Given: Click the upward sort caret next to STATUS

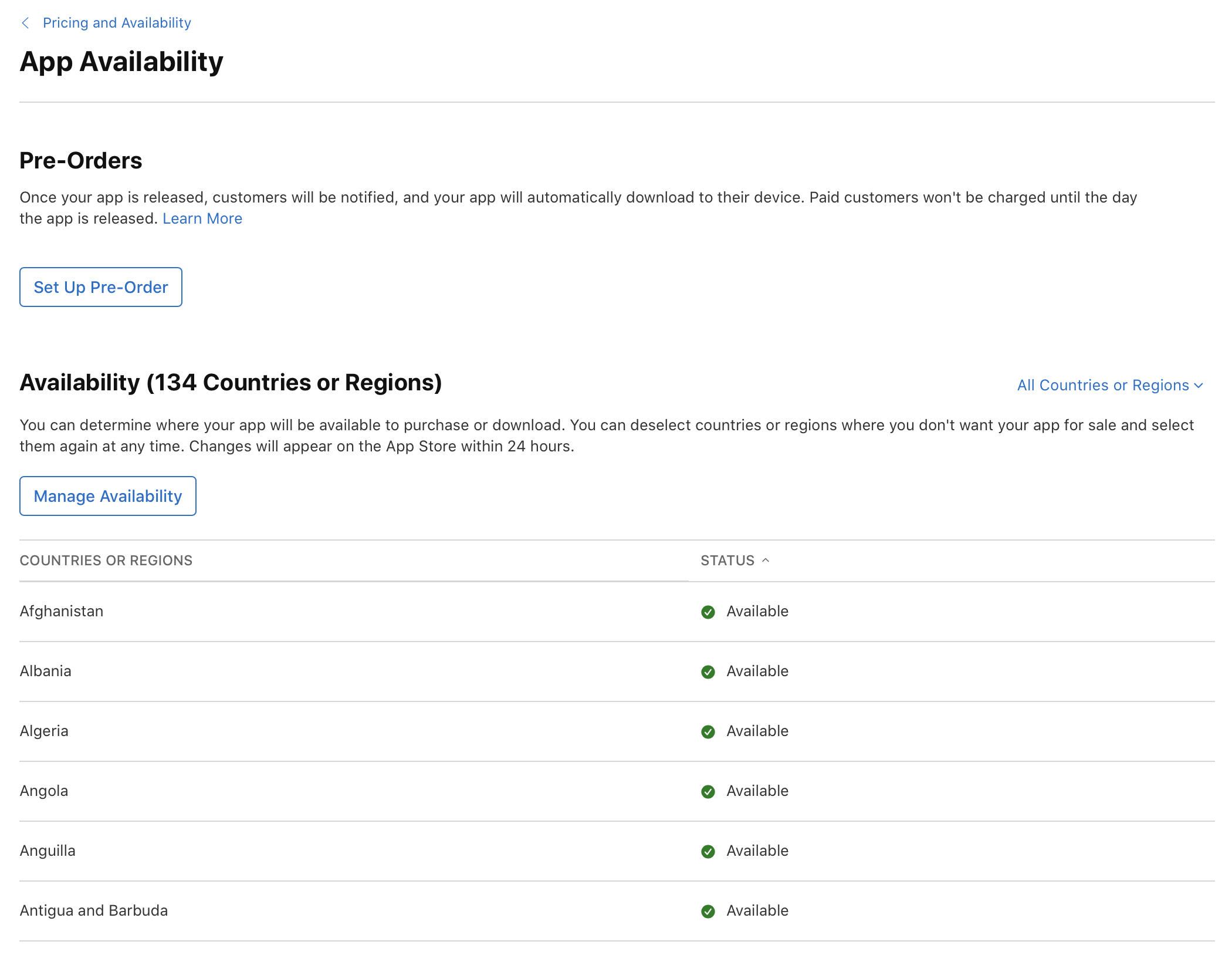Looking at the screenshot, I should coord(766,561).
